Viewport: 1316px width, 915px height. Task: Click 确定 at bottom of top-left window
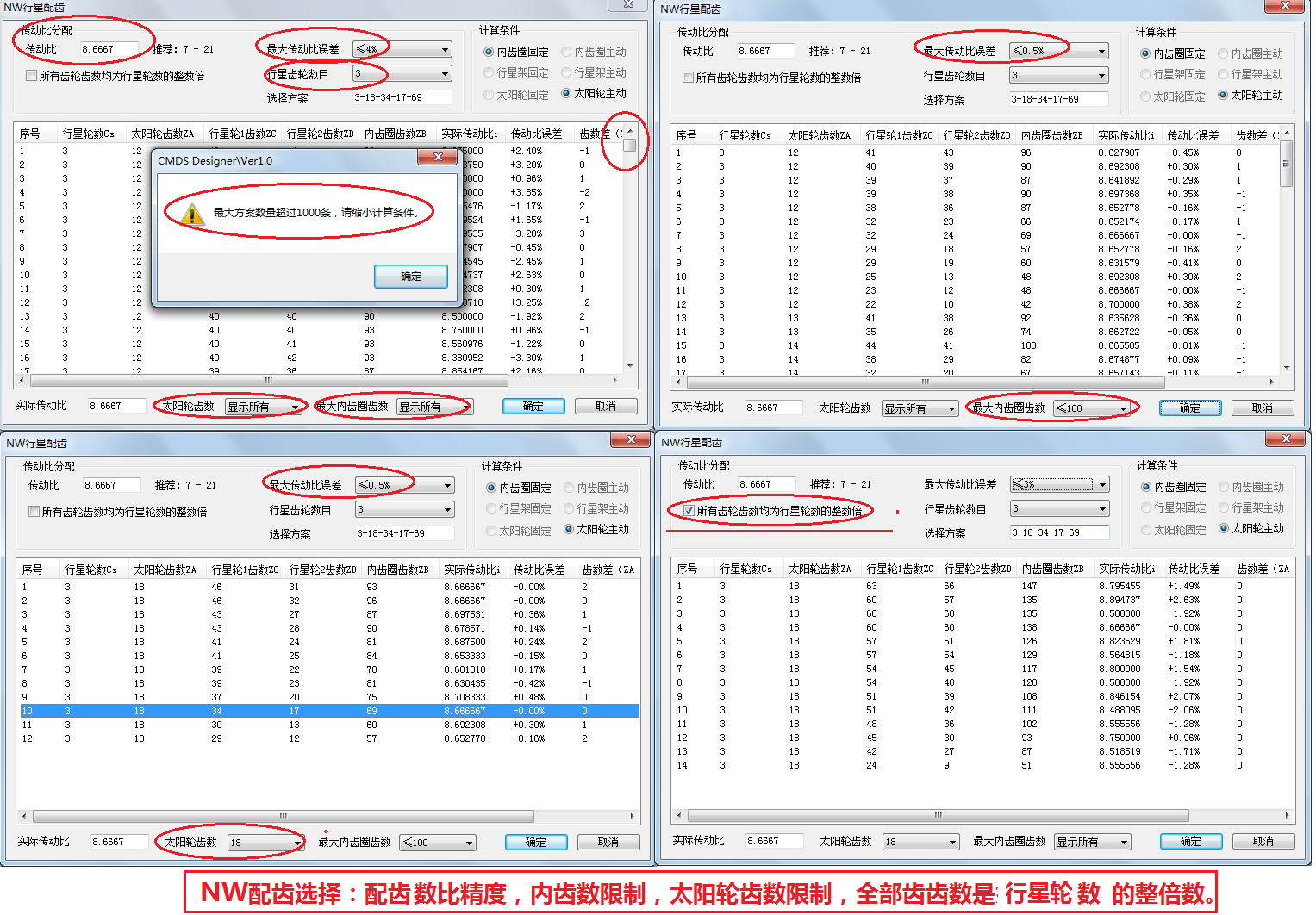[x=533, y=407]
